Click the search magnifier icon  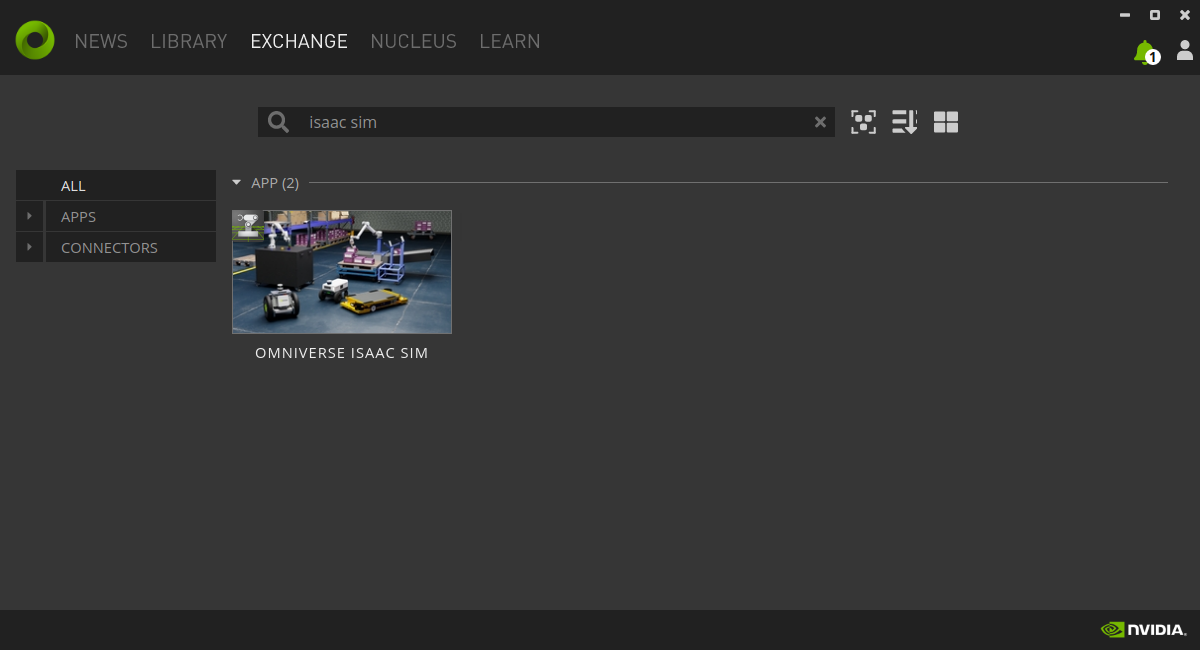[278, 122]
